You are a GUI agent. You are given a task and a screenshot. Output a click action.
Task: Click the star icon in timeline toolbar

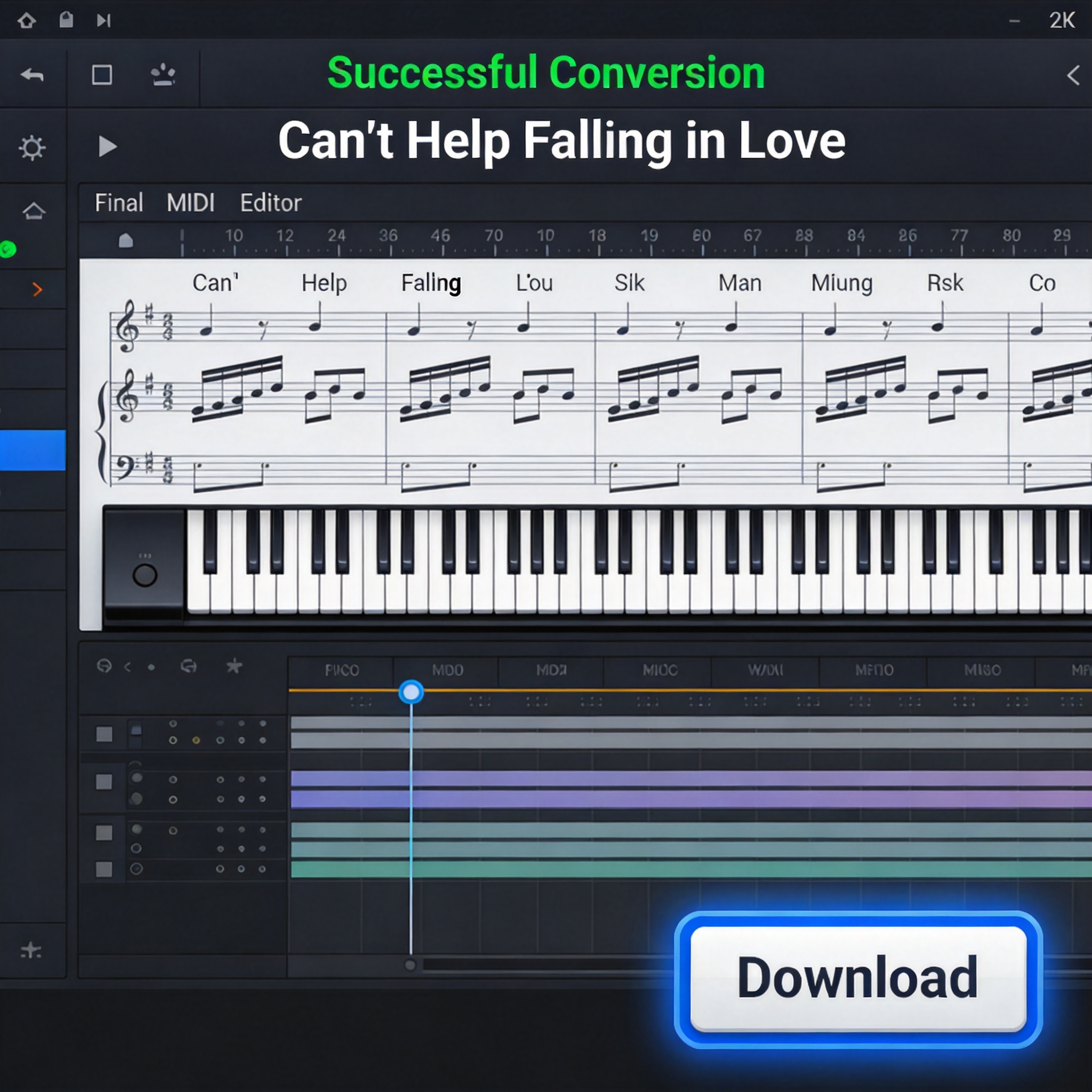(234, 667)
